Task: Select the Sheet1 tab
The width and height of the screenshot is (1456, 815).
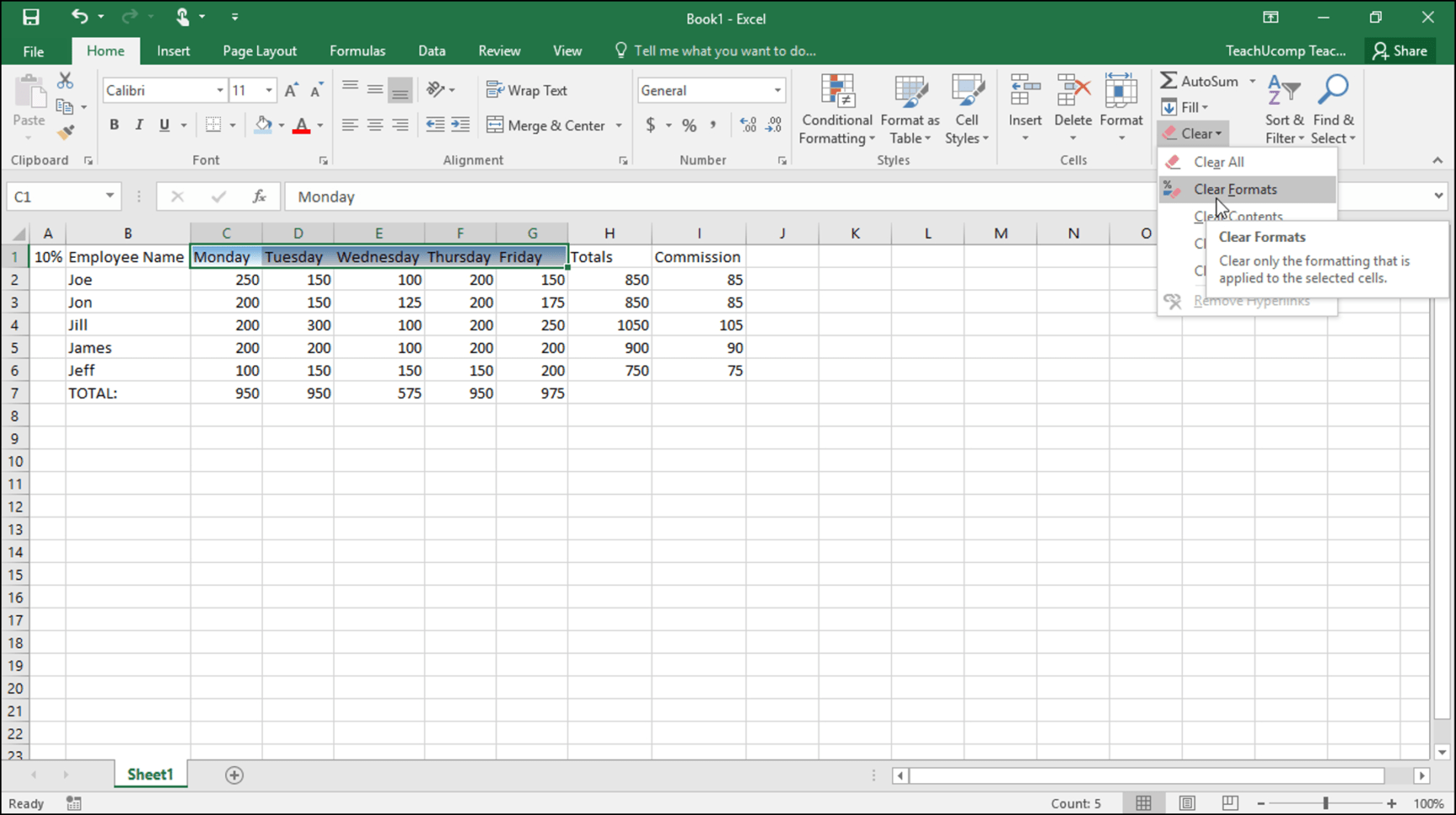Action: click(x=150, y=774)
